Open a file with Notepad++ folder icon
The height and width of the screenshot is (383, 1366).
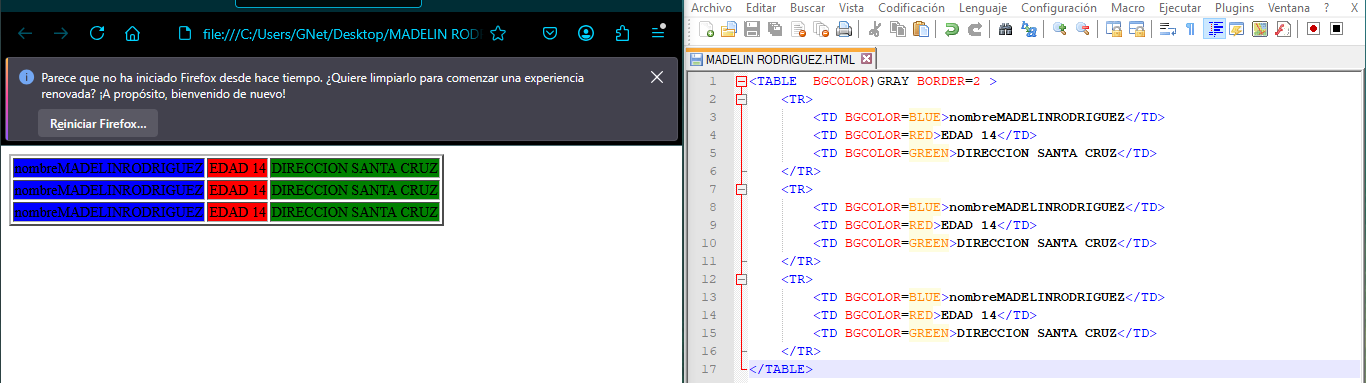coord(729,29)
